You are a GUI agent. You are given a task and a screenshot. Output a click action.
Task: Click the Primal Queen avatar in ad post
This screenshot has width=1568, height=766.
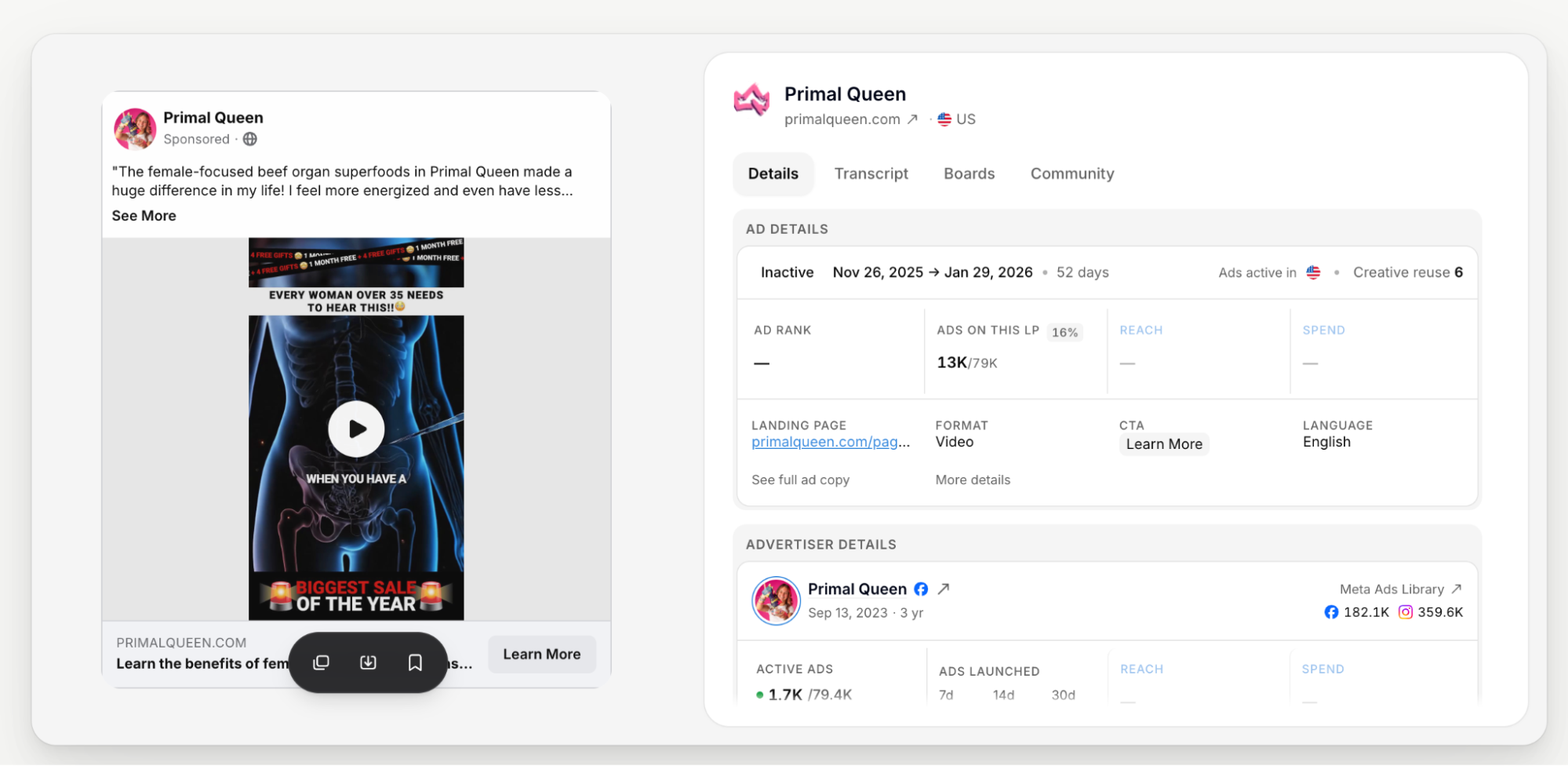pyautogui.click(x=135, y=129)
